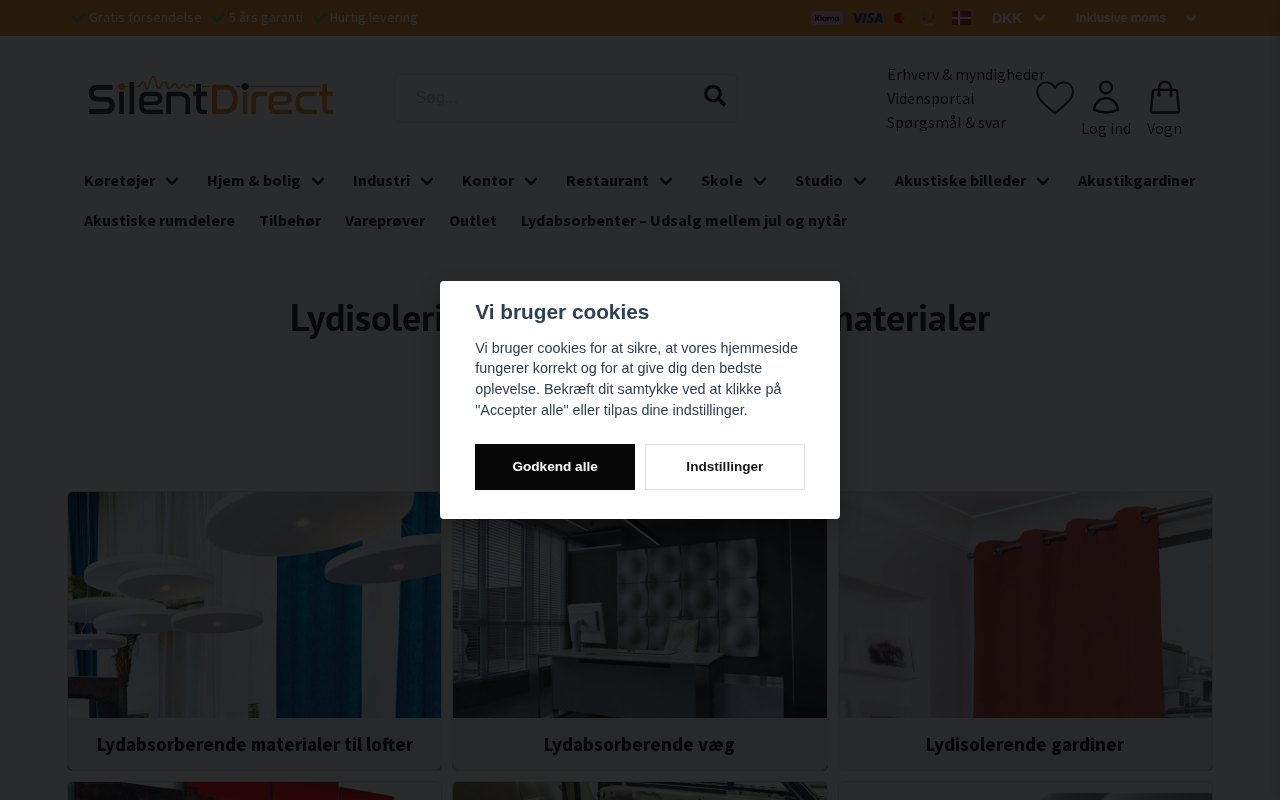Open the Inklusive moms dropdown
The image size is (1280, 800).
coord(1136,18)
